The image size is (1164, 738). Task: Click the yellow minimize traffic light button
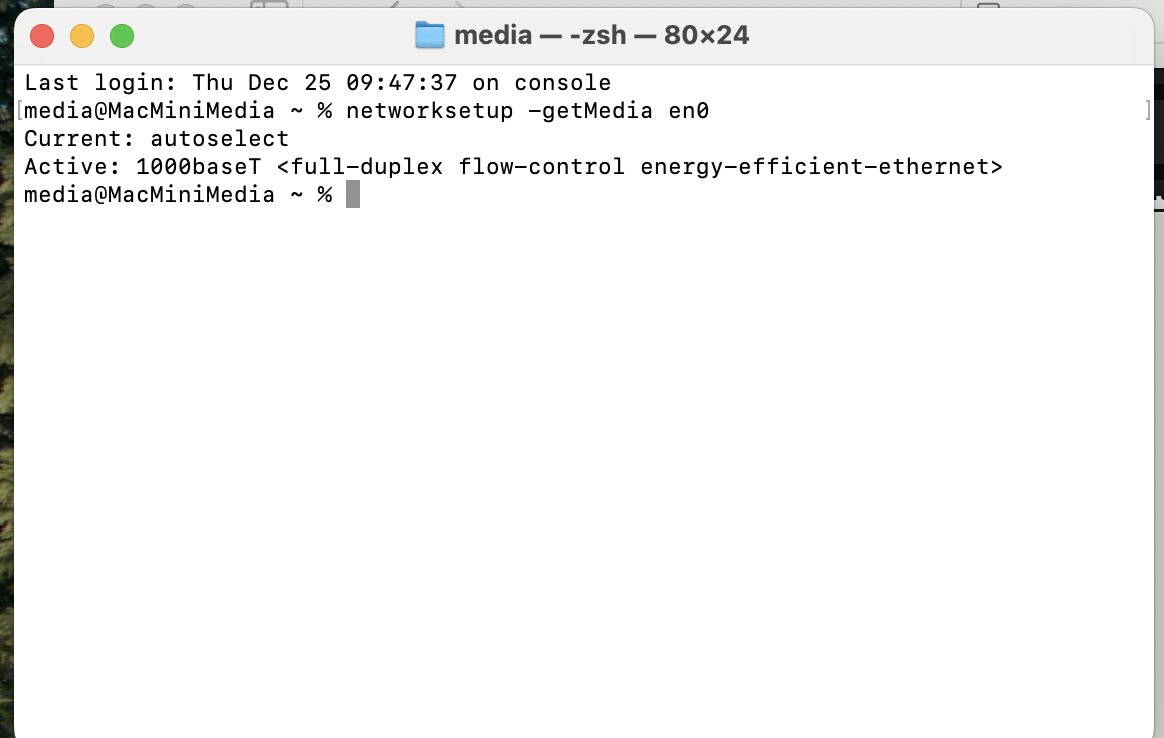81,34
